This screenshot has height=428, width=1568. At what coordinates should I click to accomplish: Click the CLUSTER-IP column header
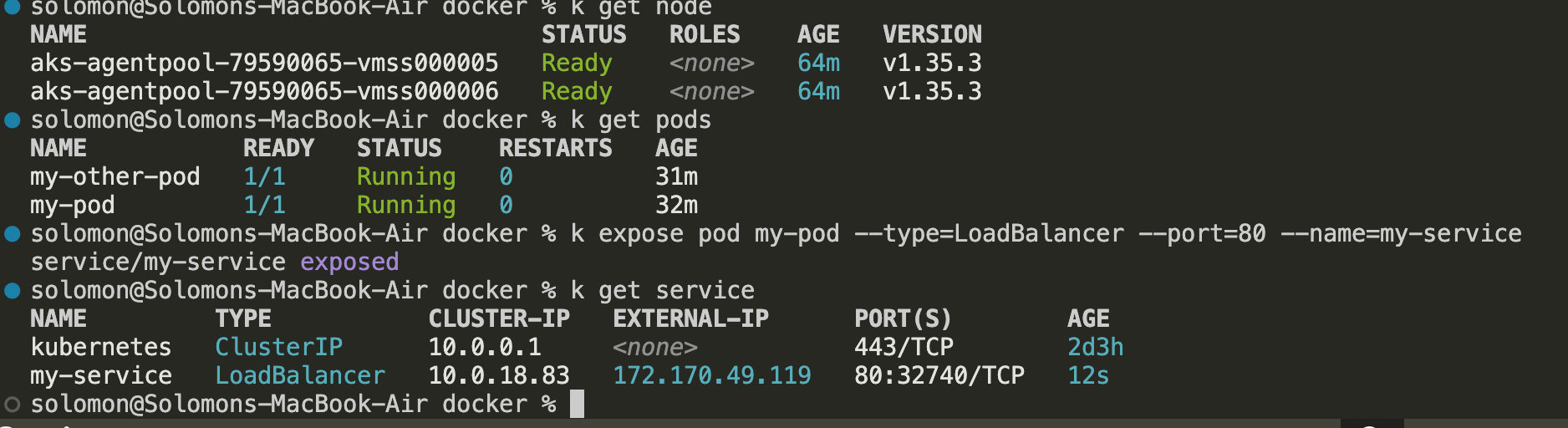[499, 318]
